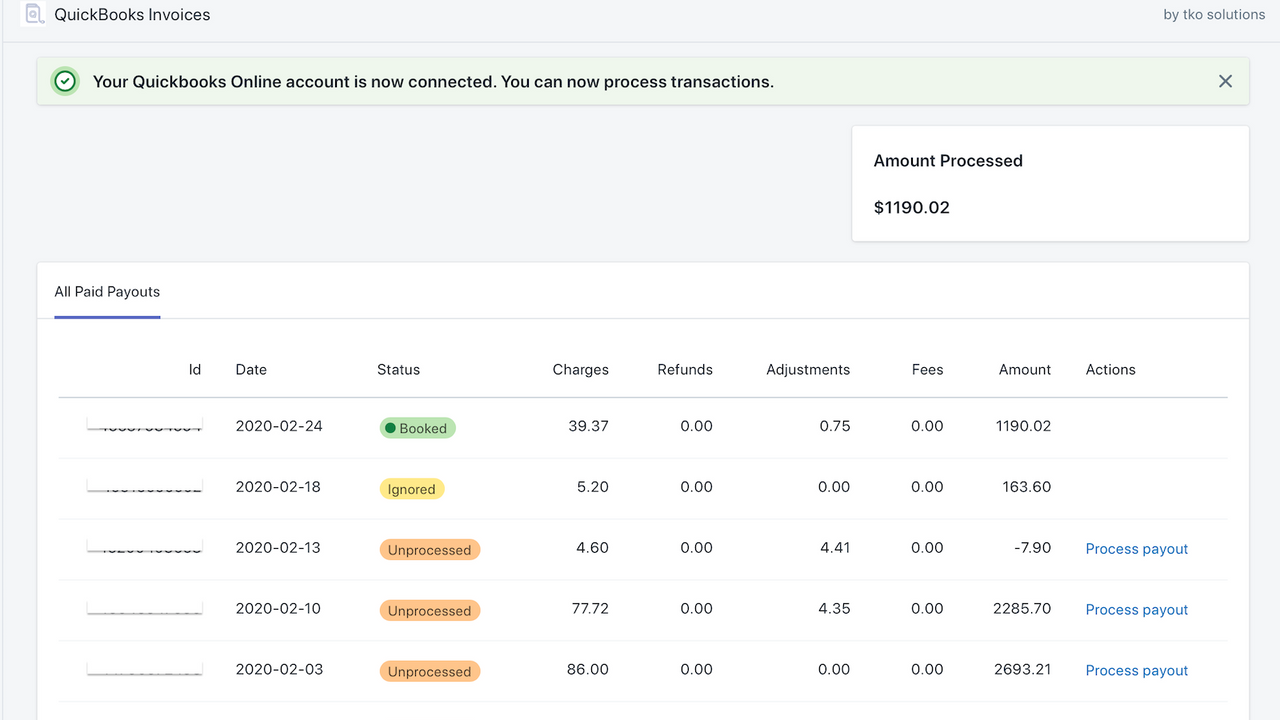Click the payout Id of the Booked row
Viewport: 1280px width, 720px height.
click(x=144, y=426)
